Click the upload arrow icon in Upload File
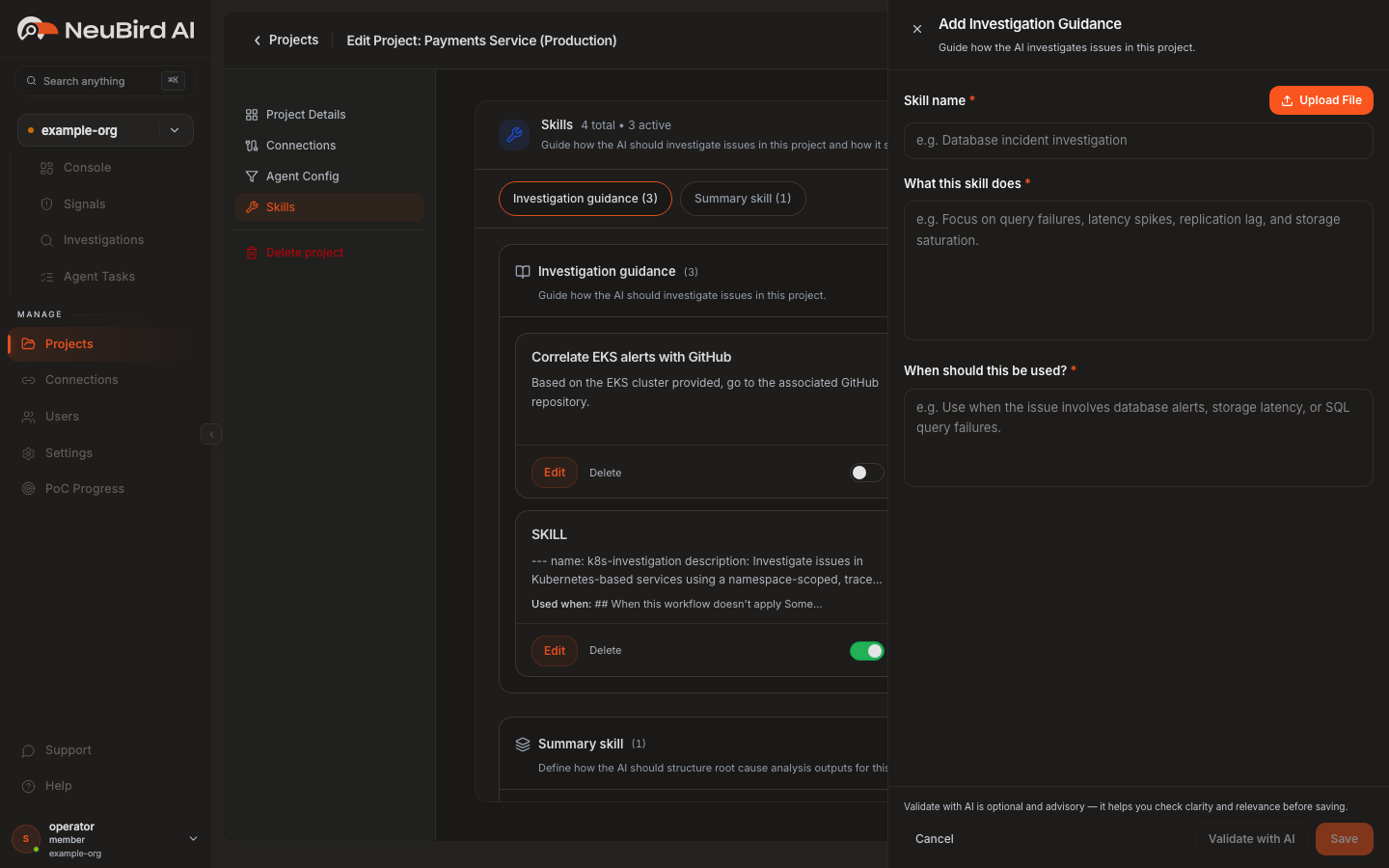Viewport: 1389px width, 868px height. click(x=1287, y=100)
